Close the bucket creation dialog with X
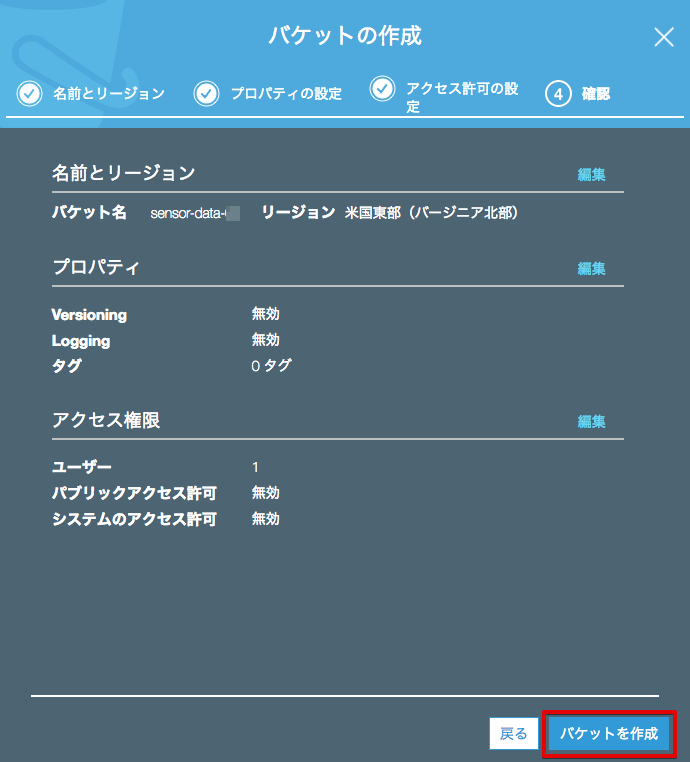 664,37
